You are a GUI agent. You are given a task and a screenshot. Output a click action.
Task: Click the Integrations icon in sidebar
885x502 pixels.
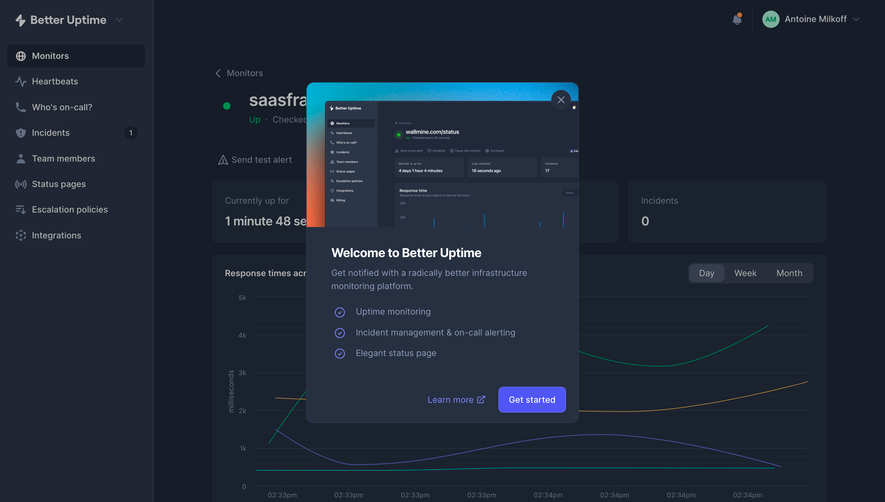(x=21, y=235)
